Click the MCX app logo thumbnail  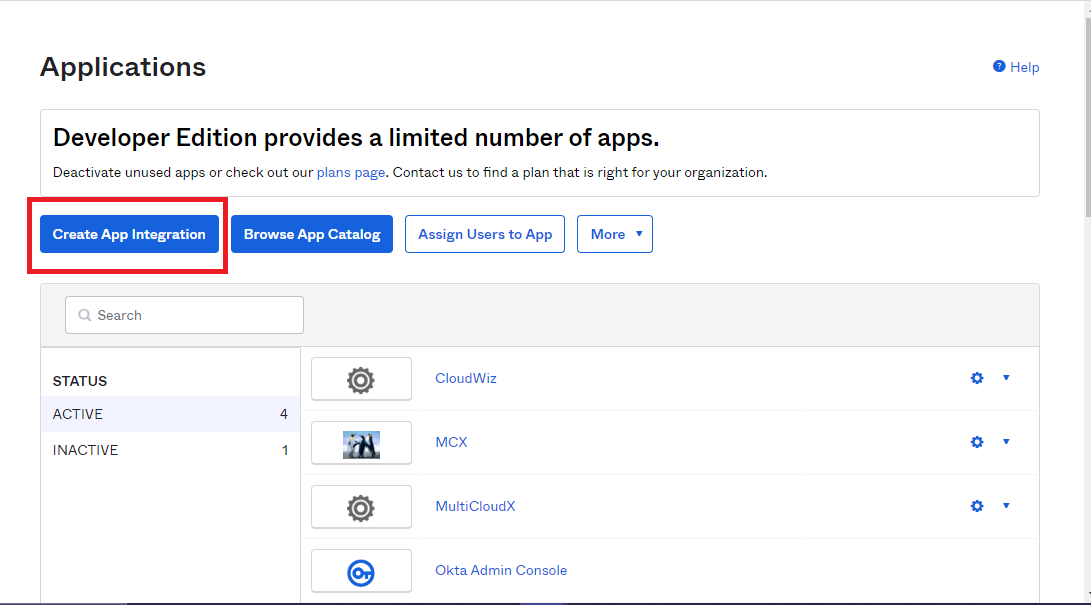361,444
